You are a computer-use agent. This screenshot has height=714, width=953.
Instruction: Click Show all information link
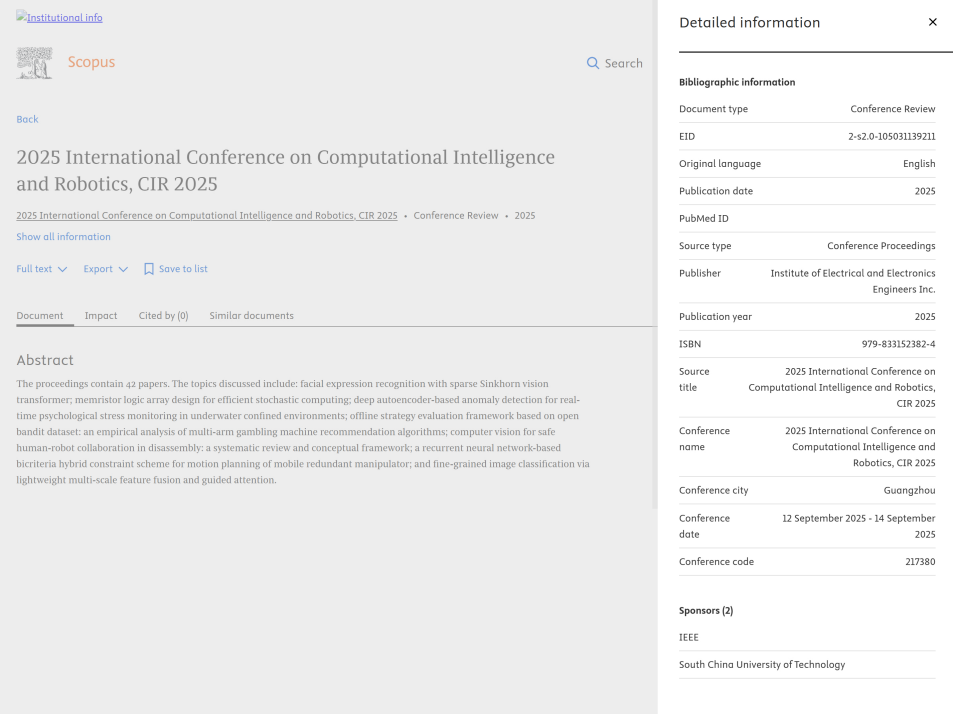tap(63, 237)
